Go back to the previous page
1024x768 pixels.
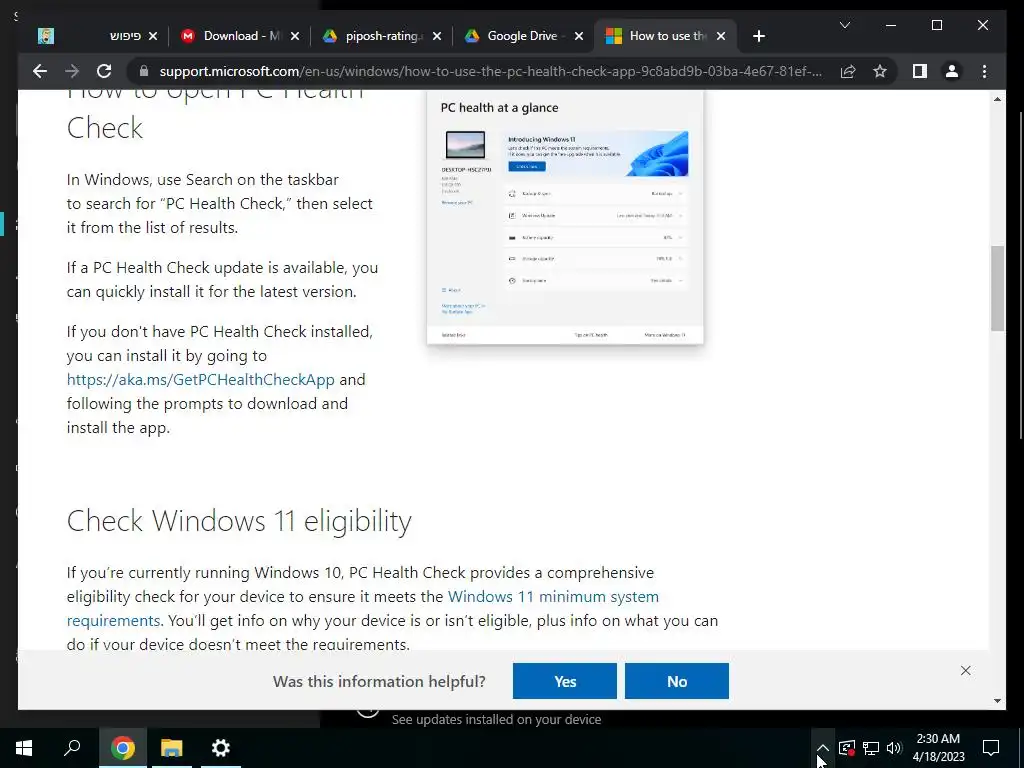[x=40, y=71]
